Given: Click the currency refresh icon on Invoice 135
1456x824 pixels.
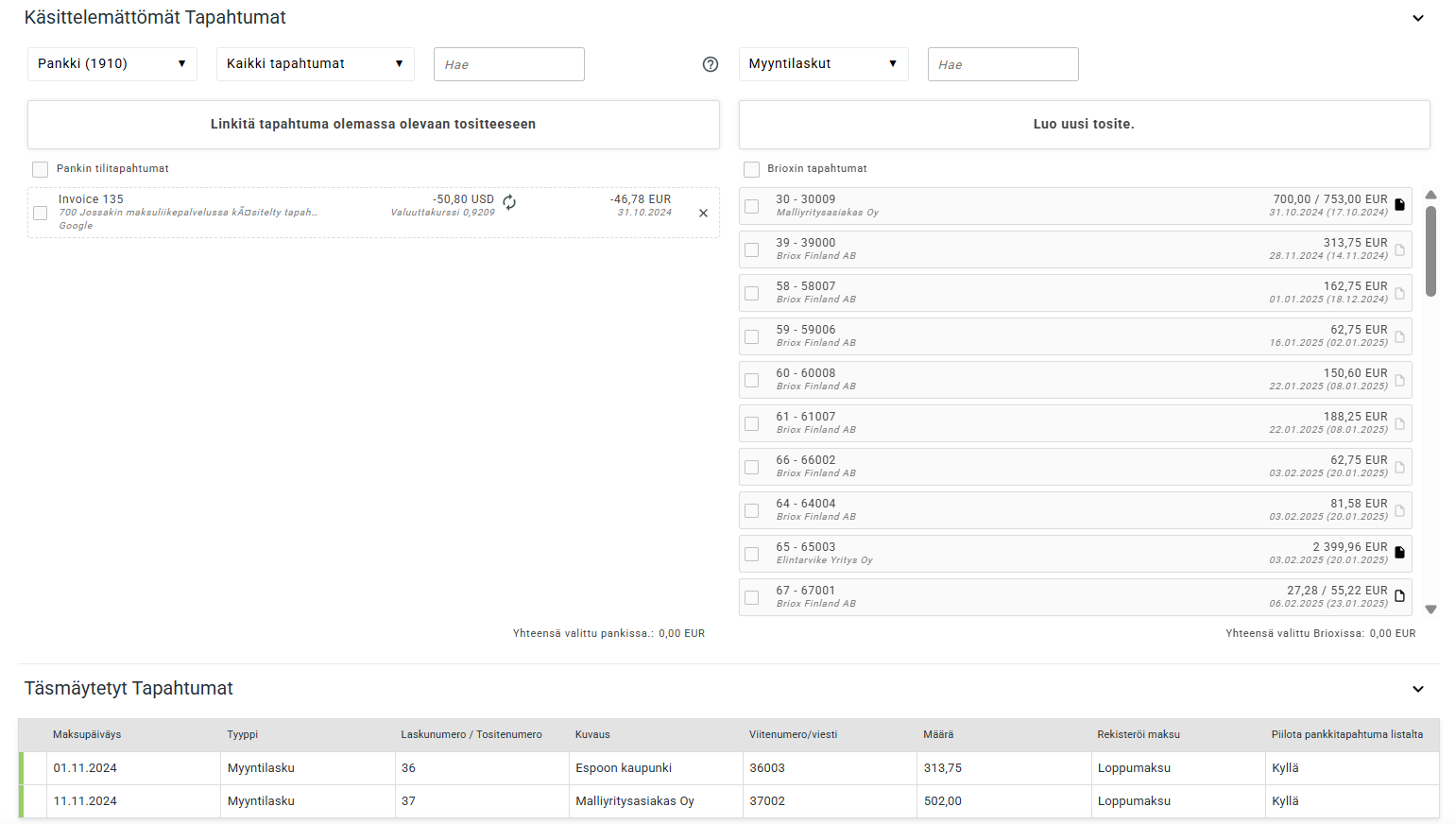Looking at the screenshot, I should (x=509, y=202).
